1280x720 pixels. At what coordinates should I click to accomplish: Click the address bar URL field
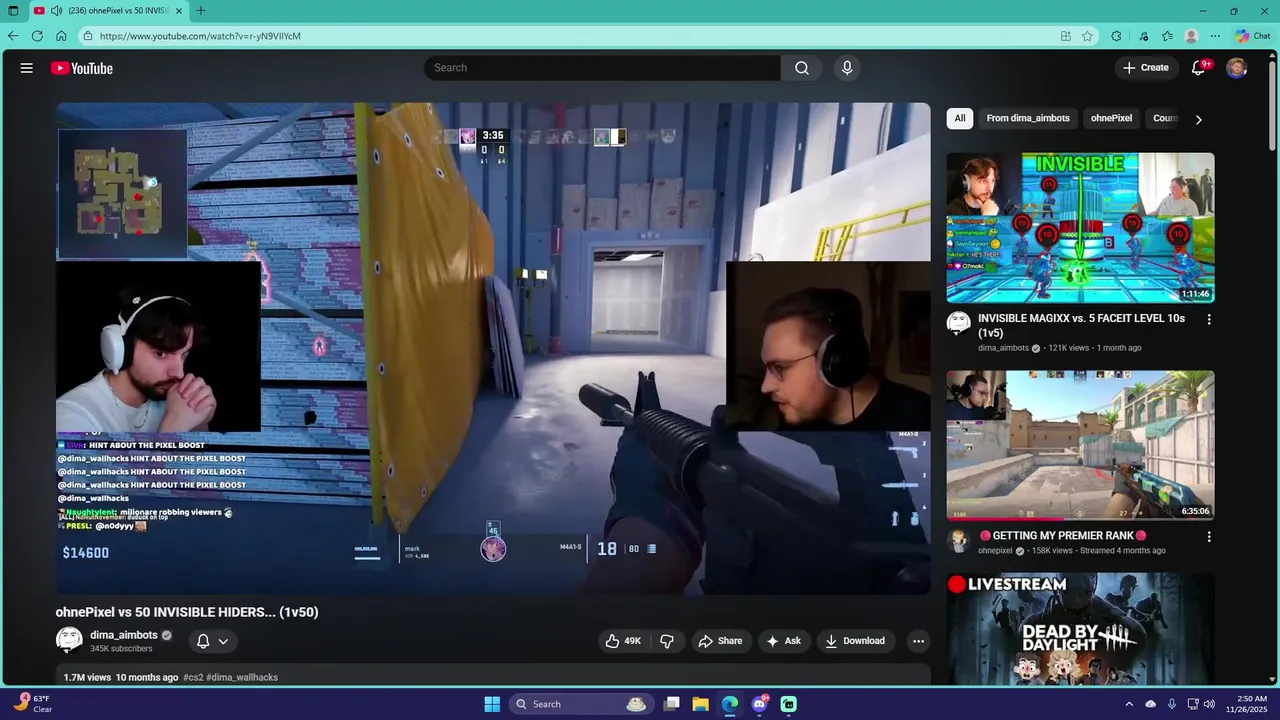coord(570,36)
